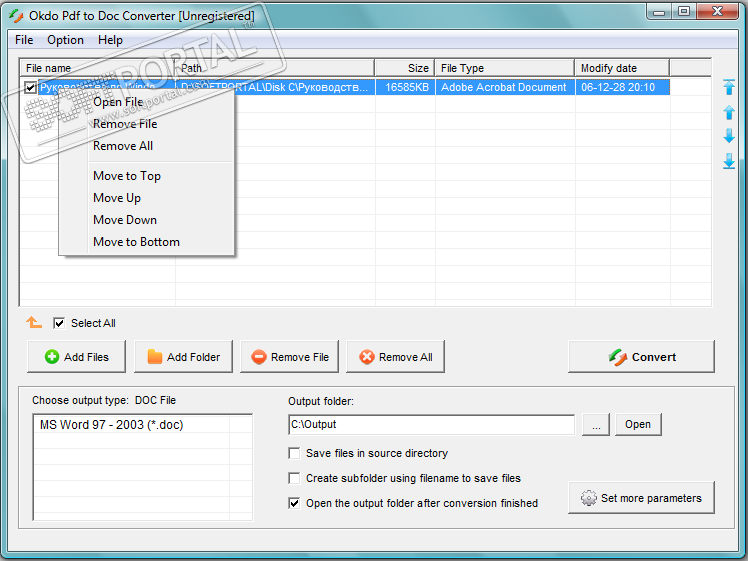Click the Output folder path text field
Screen dimensions: 748x561
point(430,425)
